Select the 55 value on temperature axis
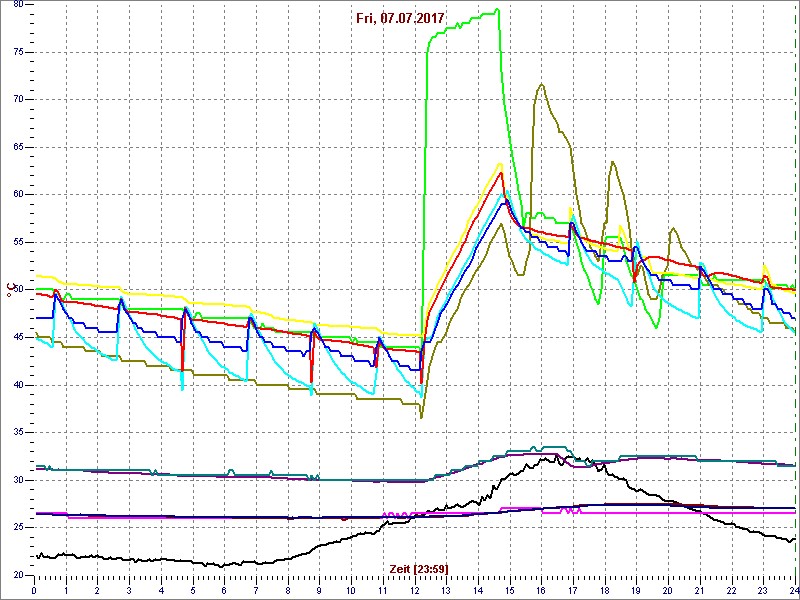 [x=19, y=242]
